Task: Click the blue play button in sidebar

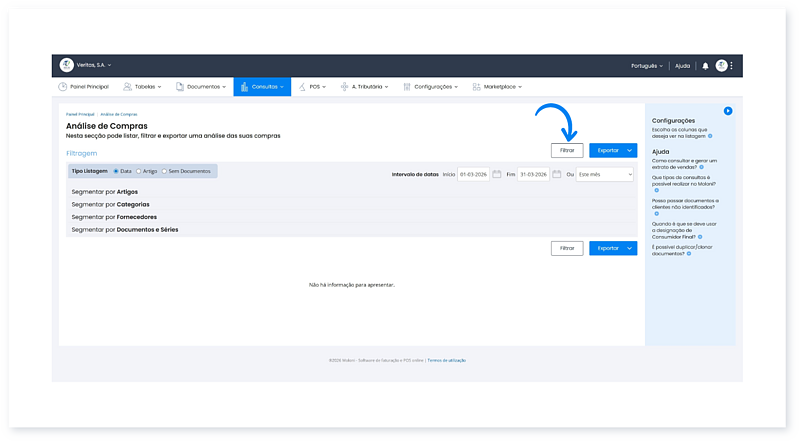Action: click(x=728, y=111)
